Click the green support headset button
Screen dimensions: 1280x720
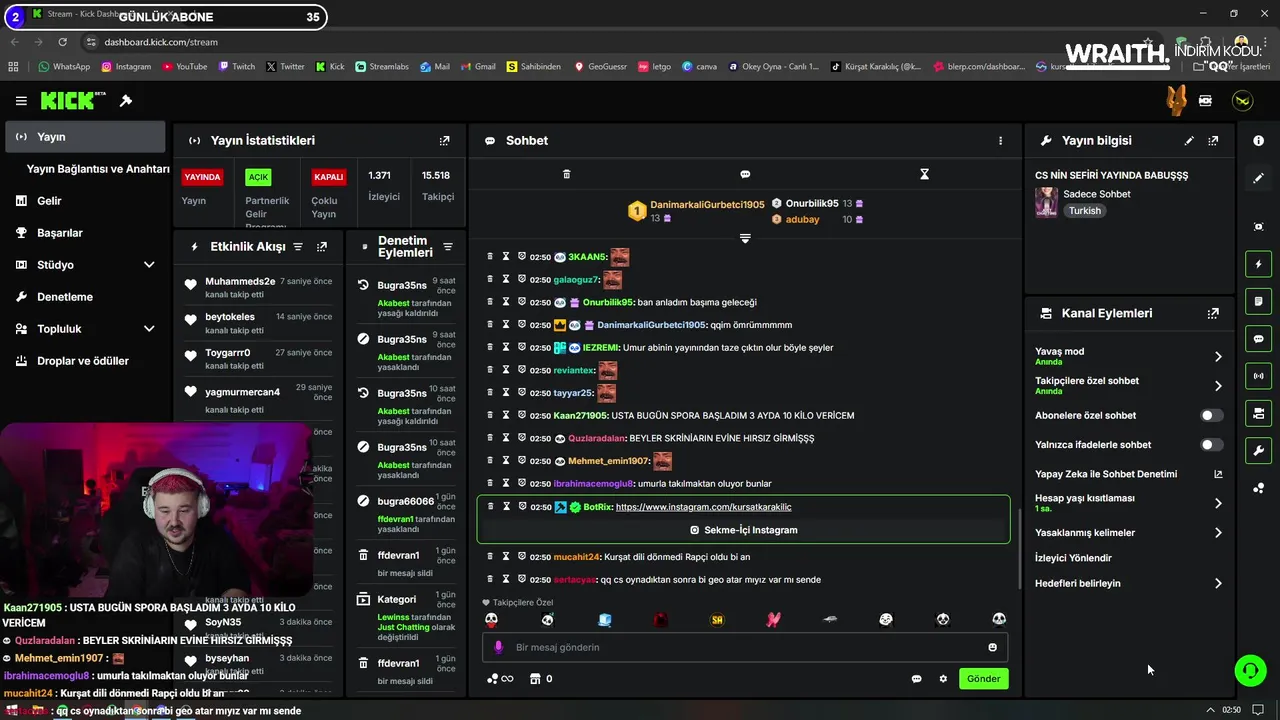1250,670
